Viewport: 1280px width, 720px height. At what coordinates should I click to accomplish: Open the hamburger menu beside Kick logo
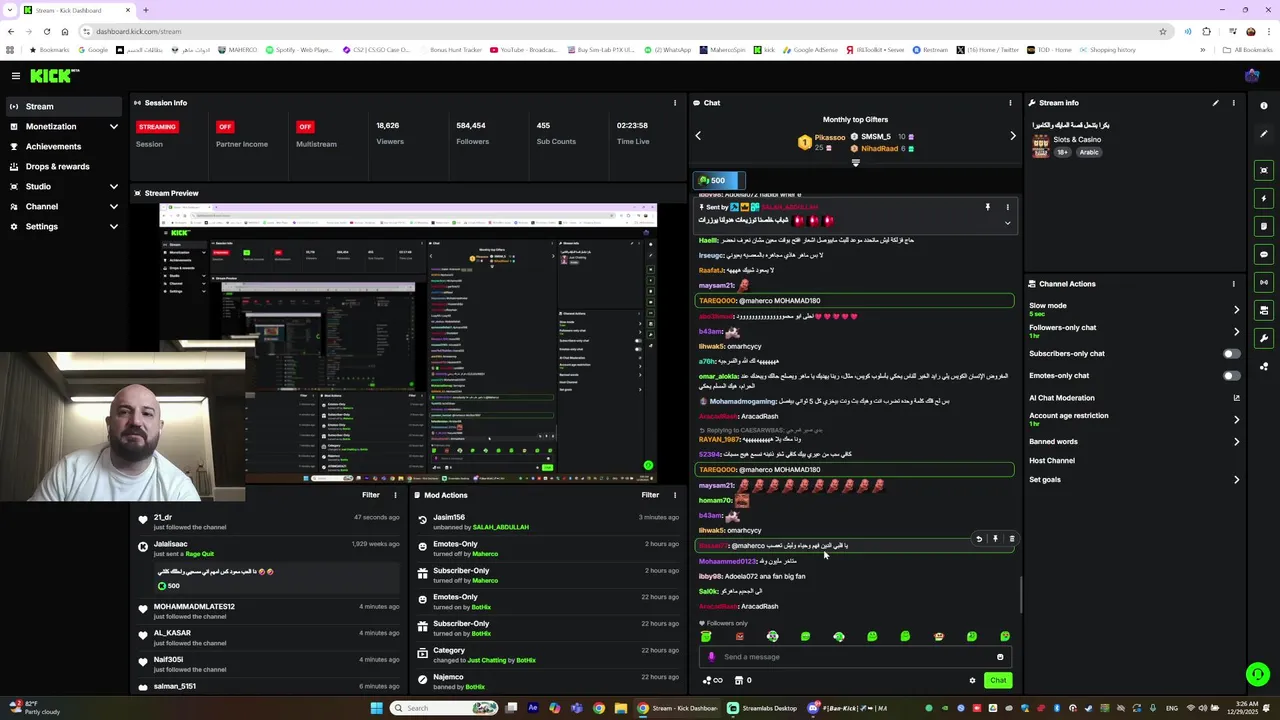point(16,76)
